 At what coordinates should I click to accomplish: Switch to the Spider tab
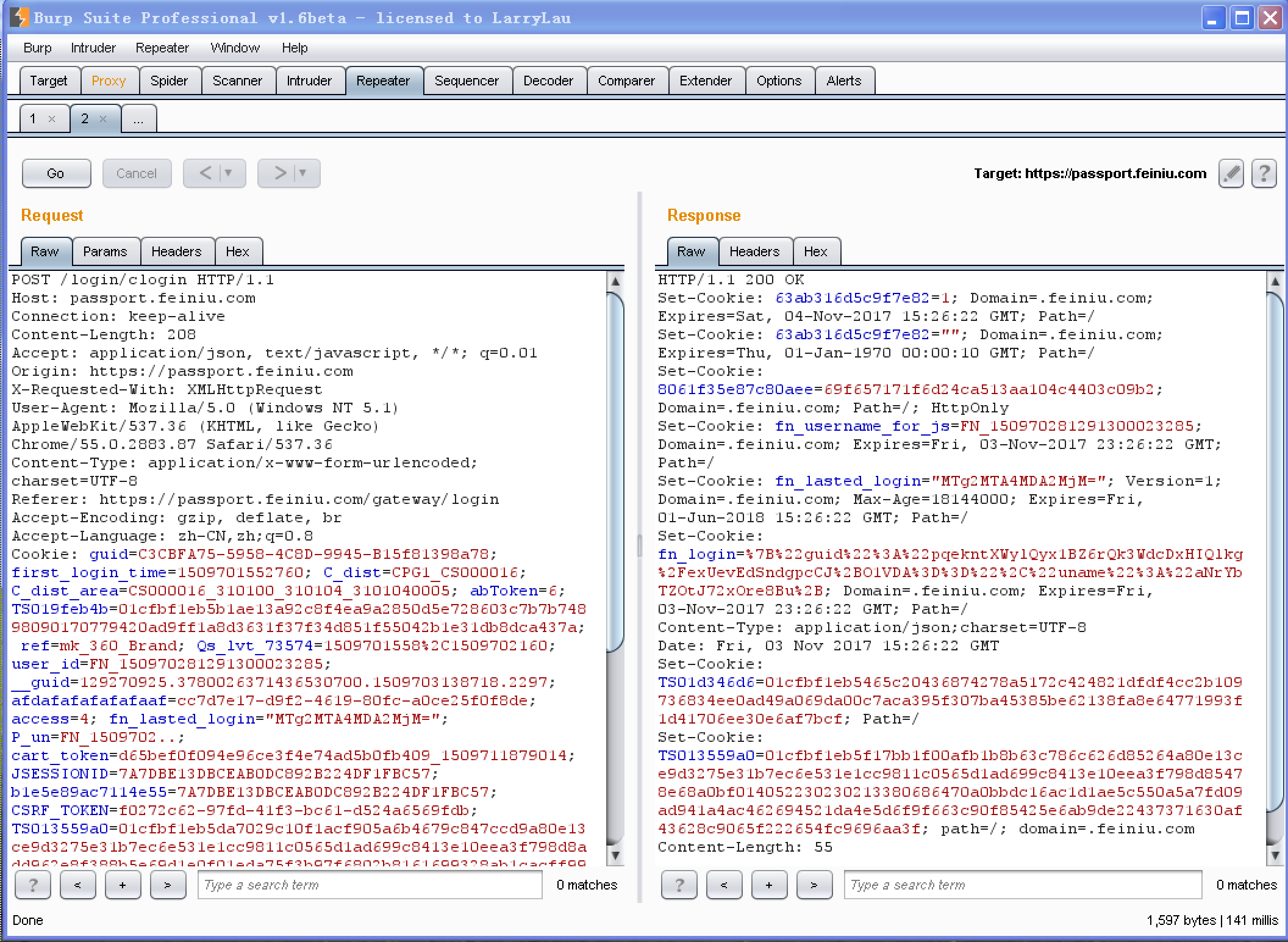[169, 81]
